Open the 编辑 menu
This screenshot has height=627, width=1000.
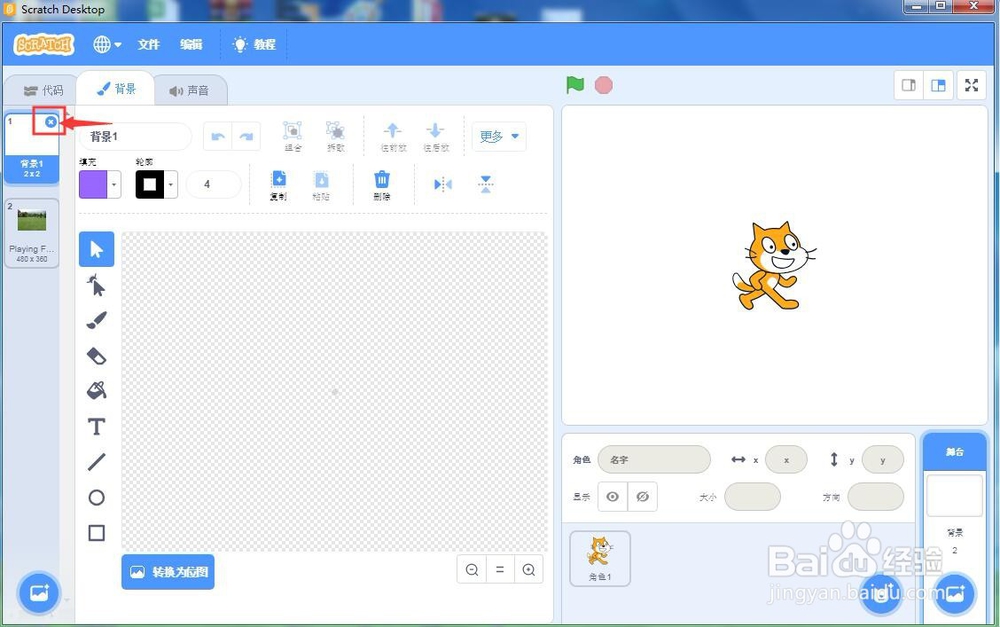click(x=191, y=44)
